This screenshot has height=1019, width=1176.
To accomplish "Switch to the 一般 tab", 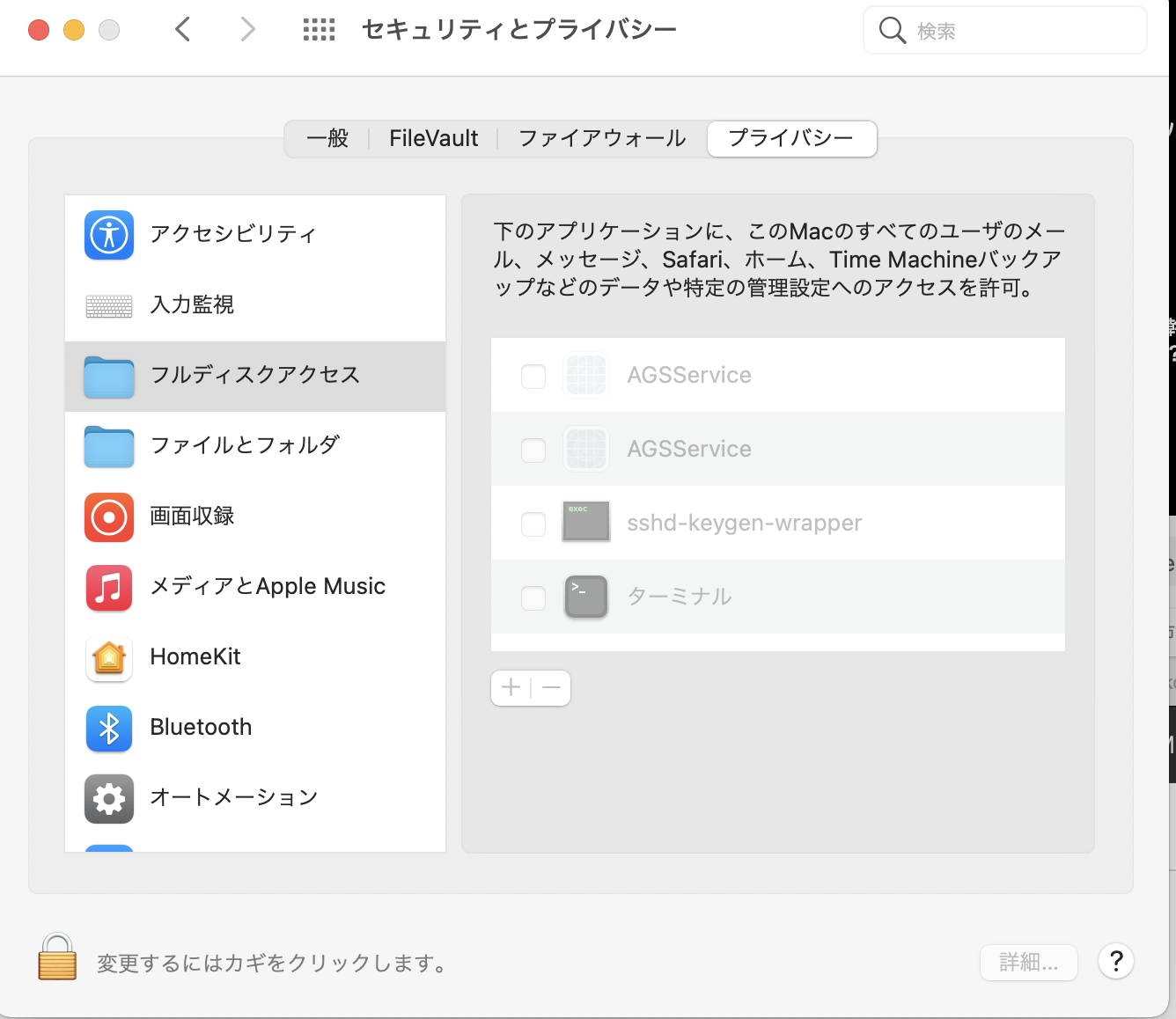I will click(x=327, y=138).
